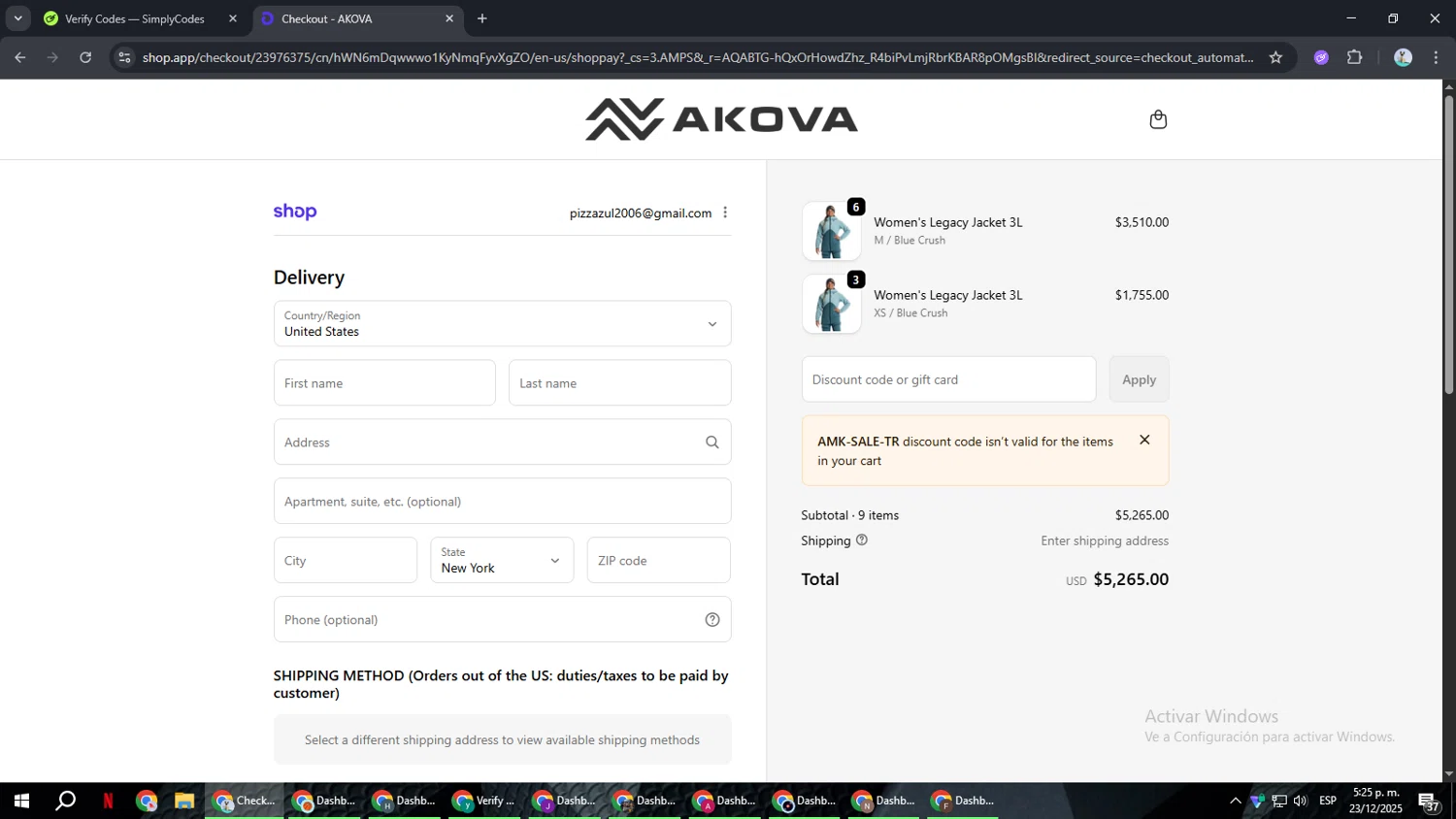Click the address search magnifier icon

712,442
